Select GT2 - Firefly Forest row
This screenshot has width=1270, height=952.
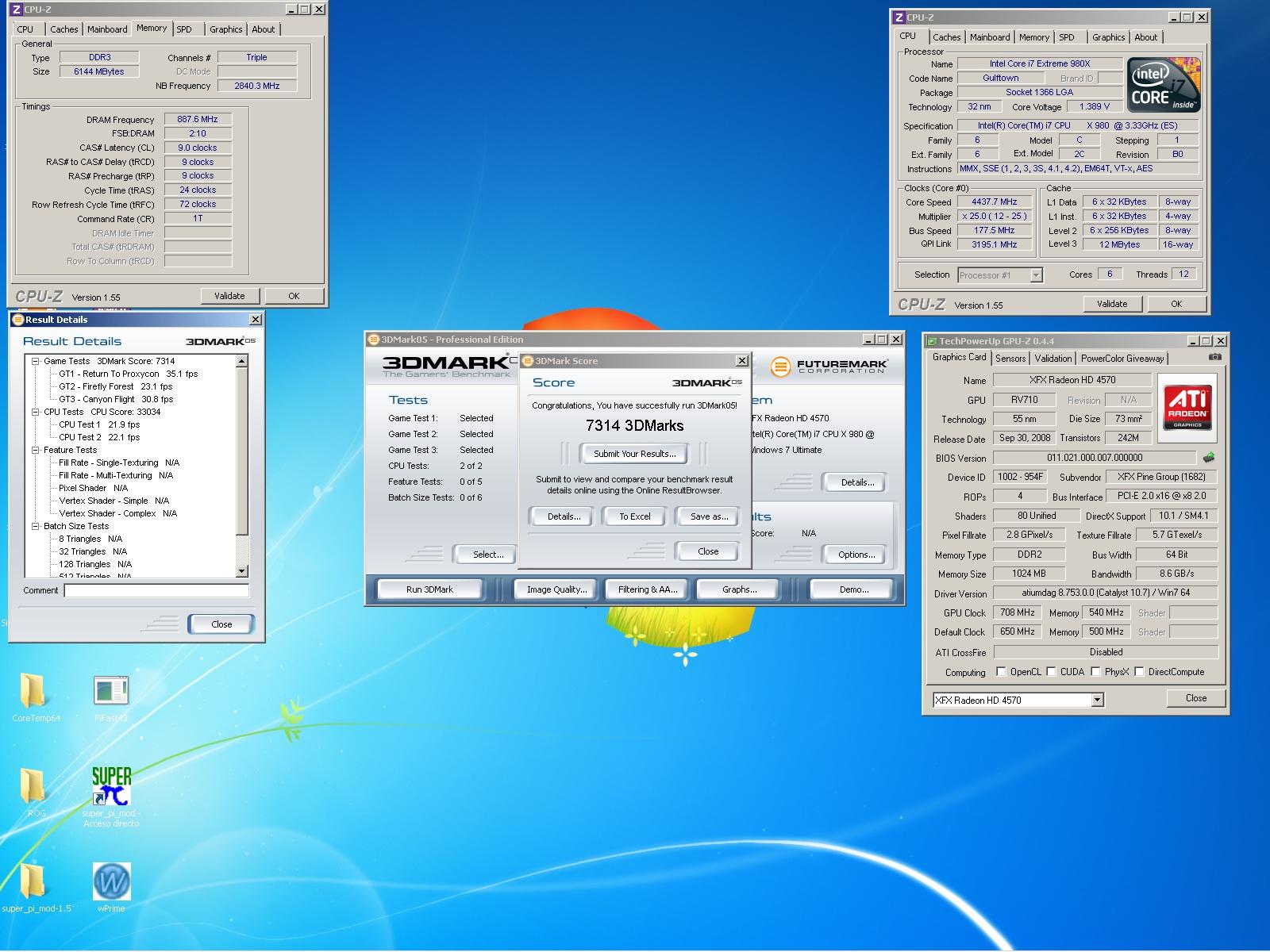[115, 386]
